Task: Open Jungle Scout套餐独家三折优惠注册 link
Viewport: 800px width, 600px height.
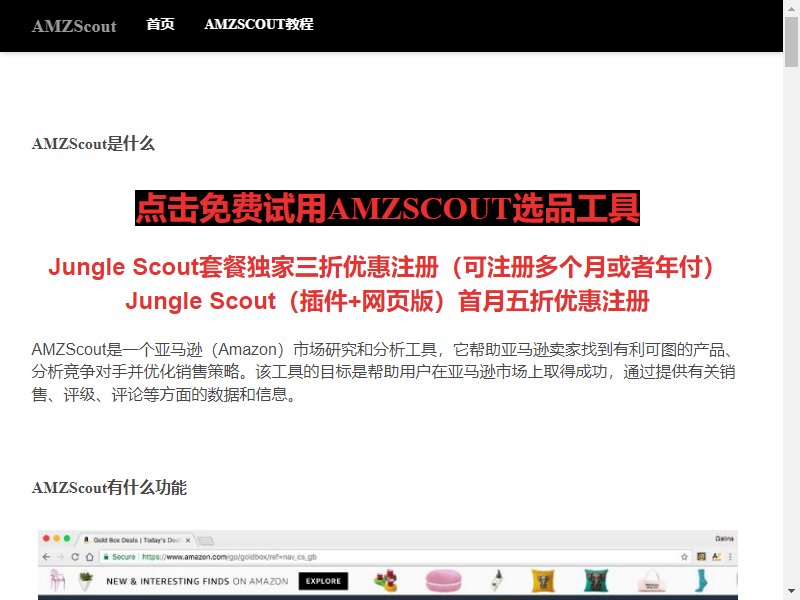Action: [381, 267]
